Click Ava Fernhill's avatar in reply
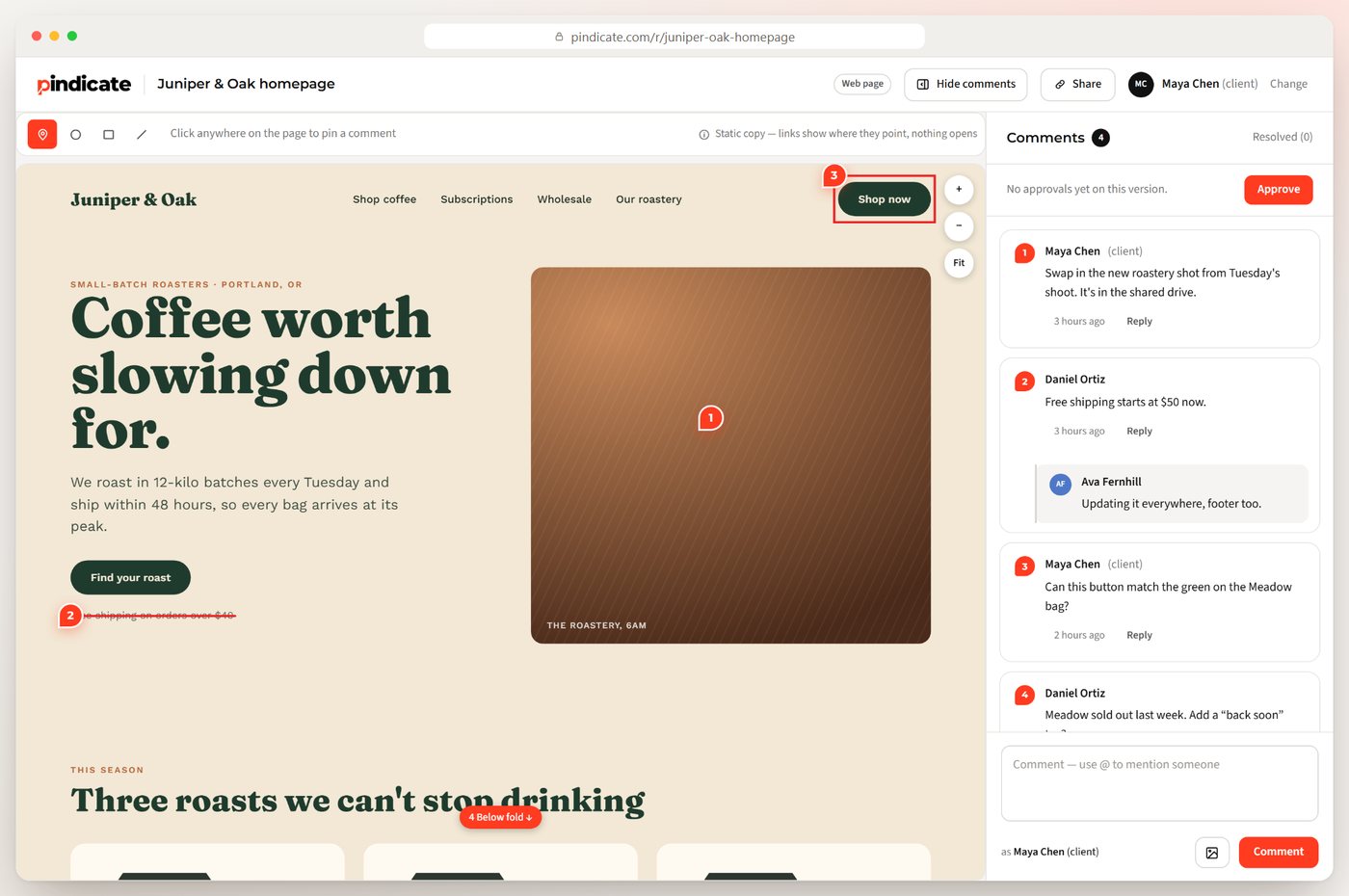The image size is (1349, 896). pyautogui.click(x=1061, y=485)
